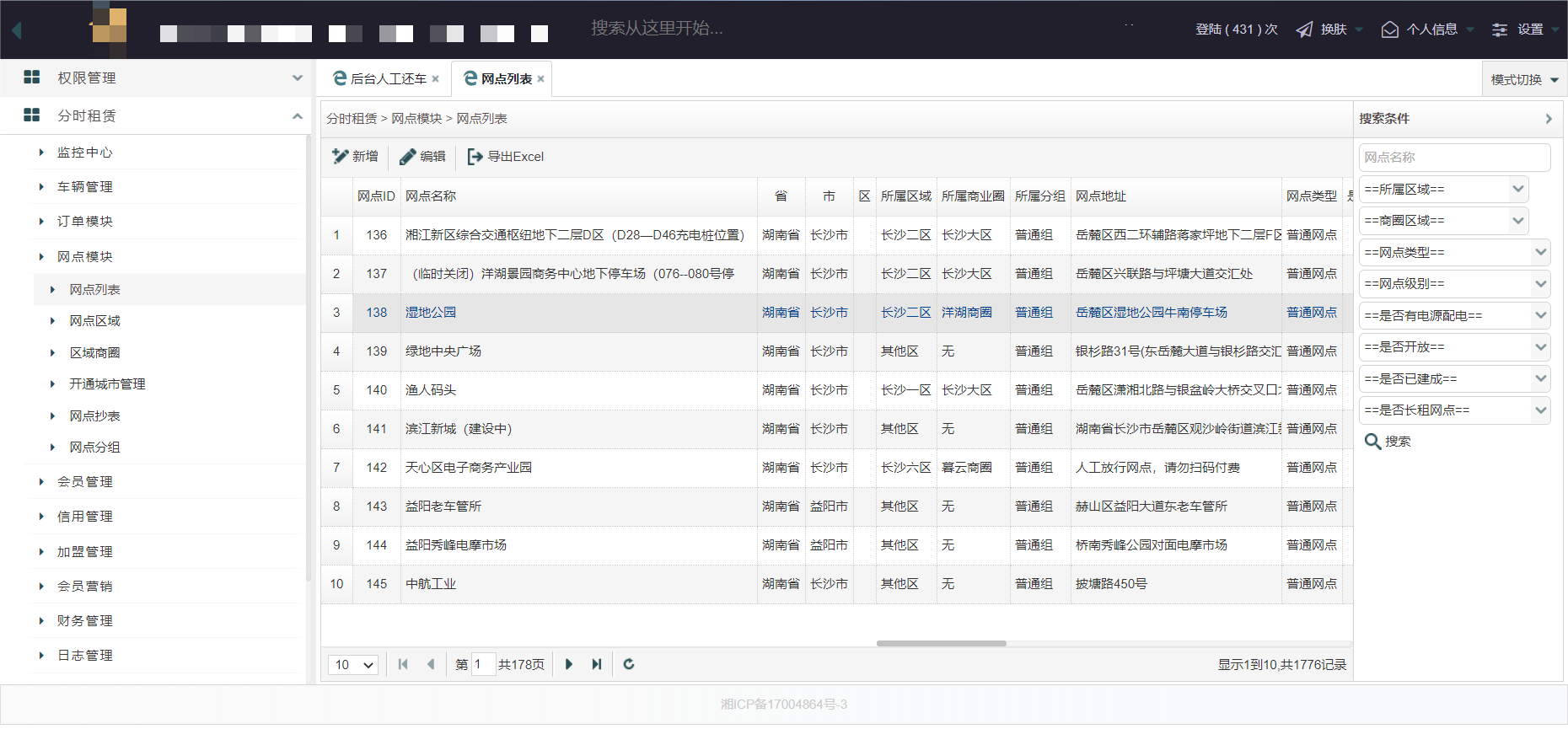1568x729 pixels.
Task: Open ==商圈区域== dropdown
Action: point(1443,221)
